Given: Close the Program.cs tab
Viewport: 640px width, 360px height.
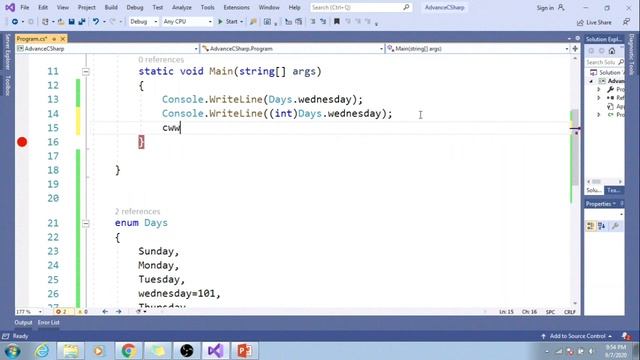Looking at the screenshot, I should [63, 39].
